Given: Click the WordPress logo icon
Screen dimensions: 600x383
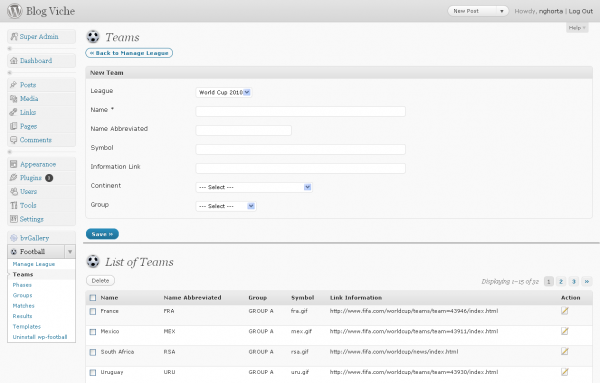Looking at the screenshot, I should coord(15,11).
